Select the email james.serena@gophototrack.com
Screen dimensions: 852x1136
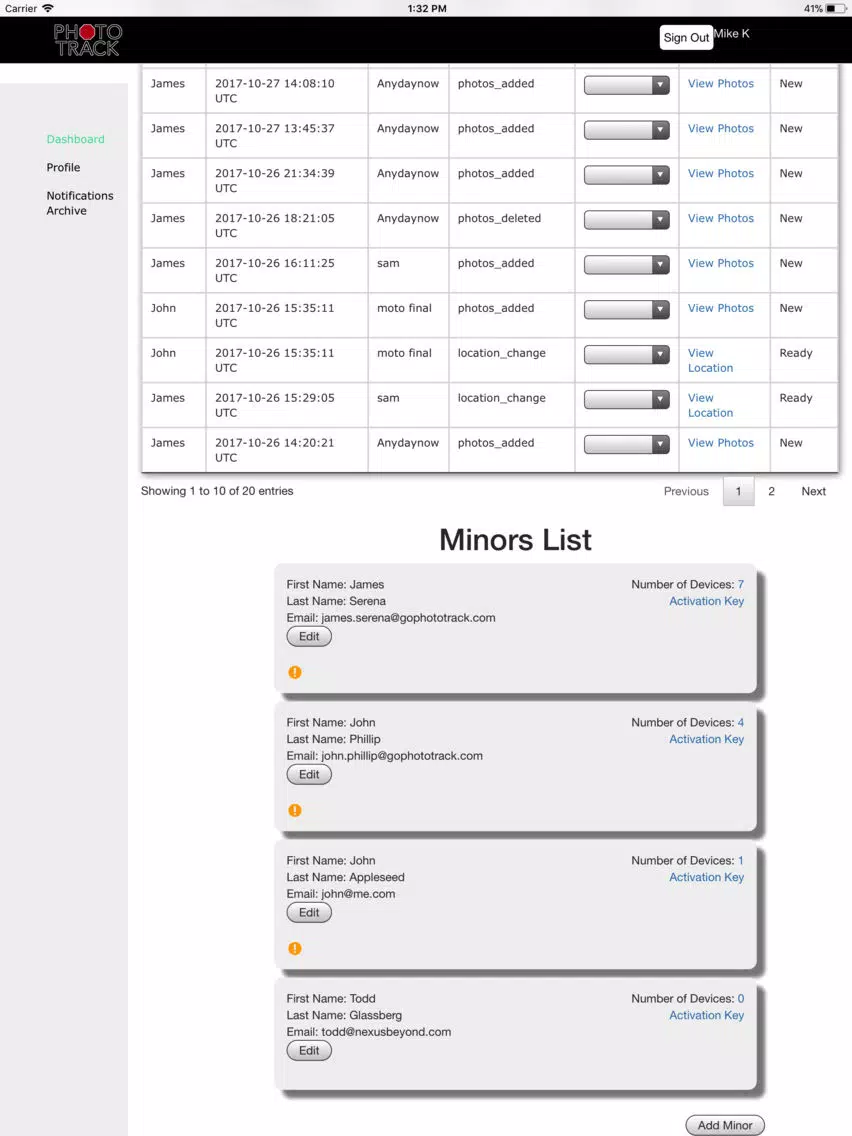point(409,618)
